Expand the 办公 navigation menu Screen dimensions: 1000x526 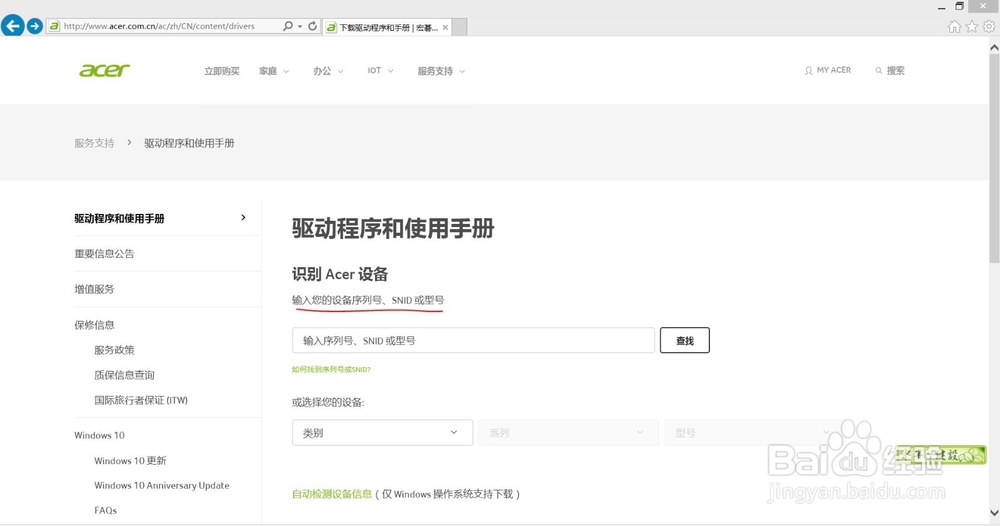coord(328,71)
